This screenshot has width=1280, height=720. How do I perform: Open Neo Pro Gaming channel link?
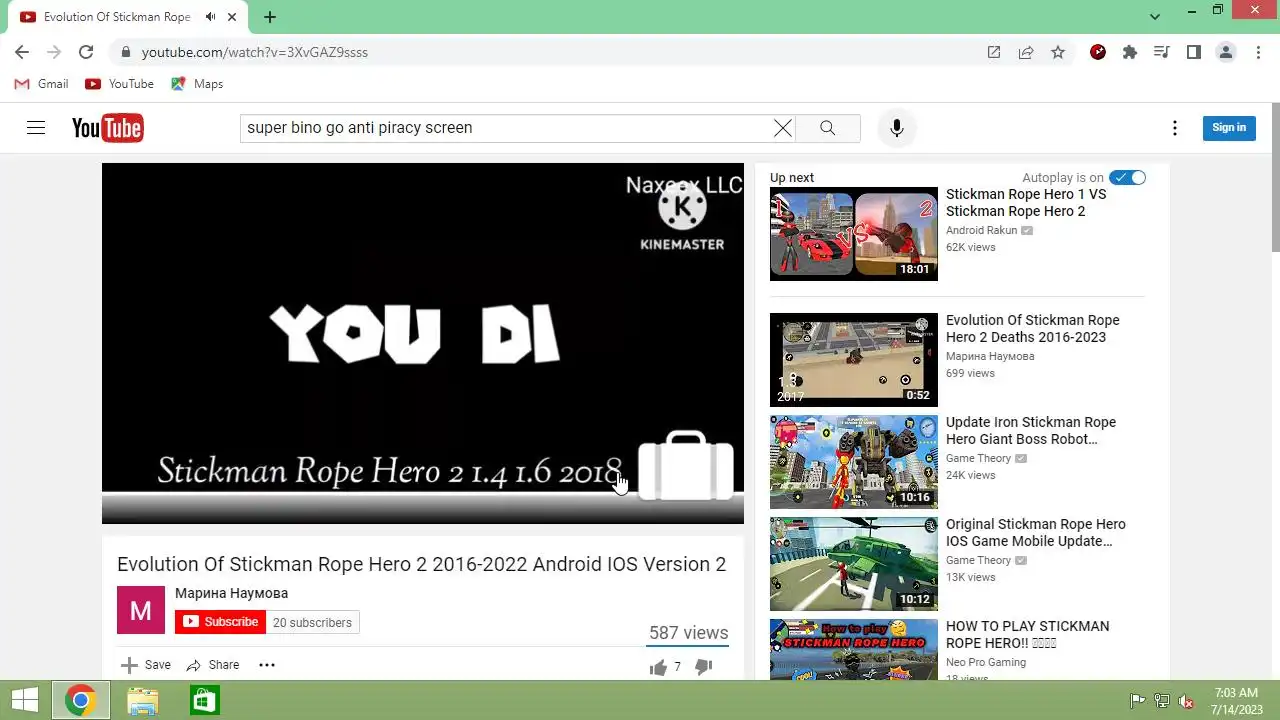click(986, 662)
